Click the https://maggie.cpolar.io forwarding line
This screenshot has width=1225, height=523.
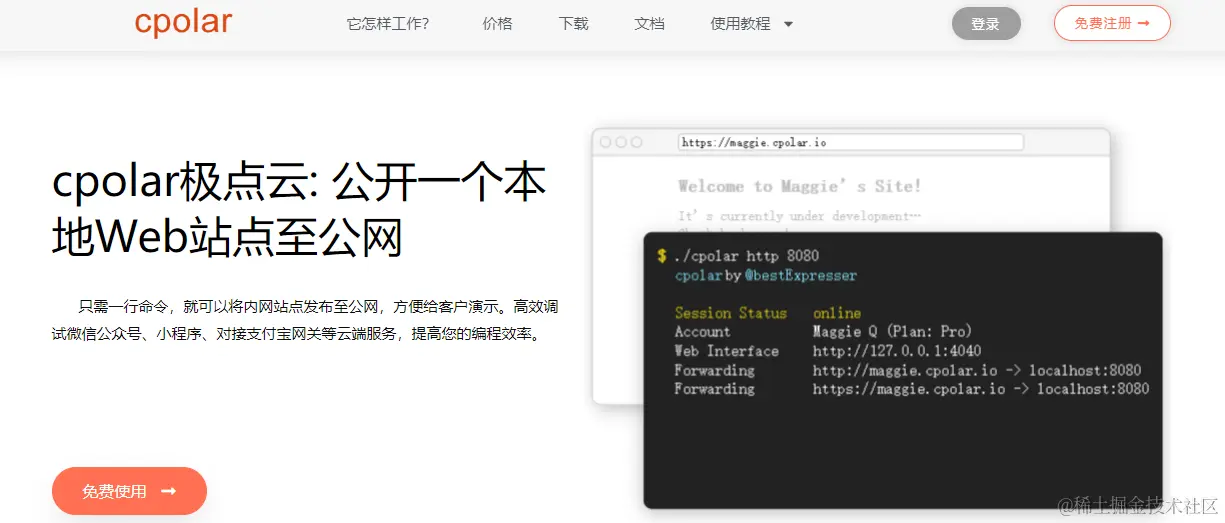[911, 389]
